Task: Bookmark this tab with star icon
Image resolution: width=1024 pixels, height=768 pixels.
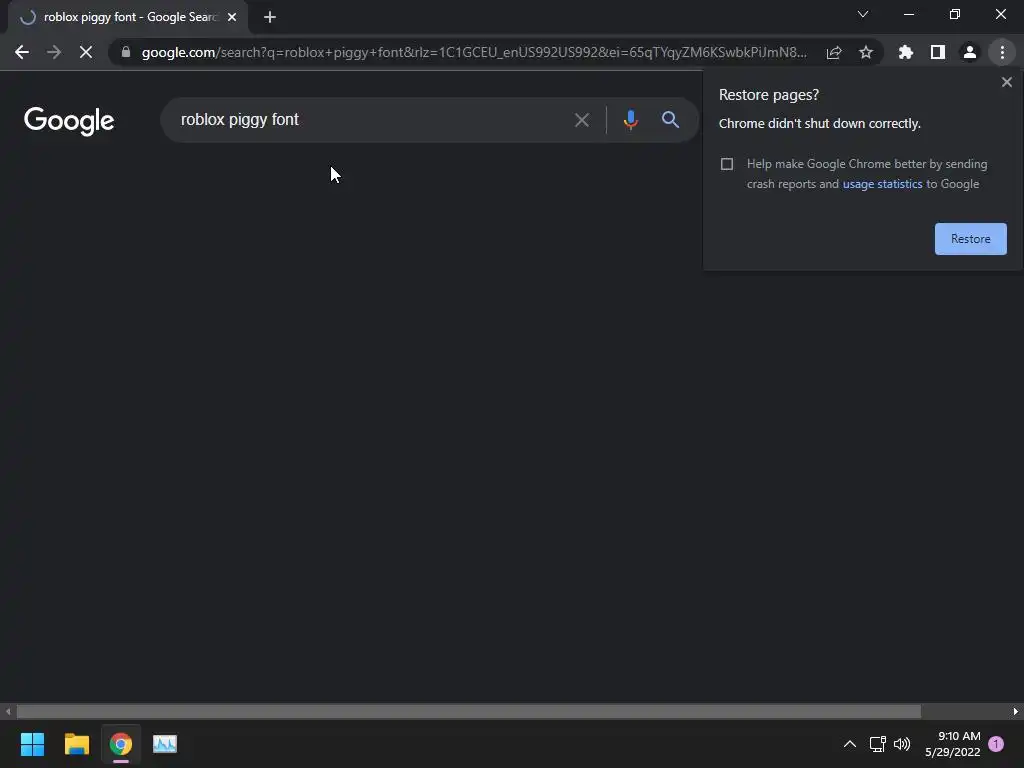Action: [x=866, y=52]
